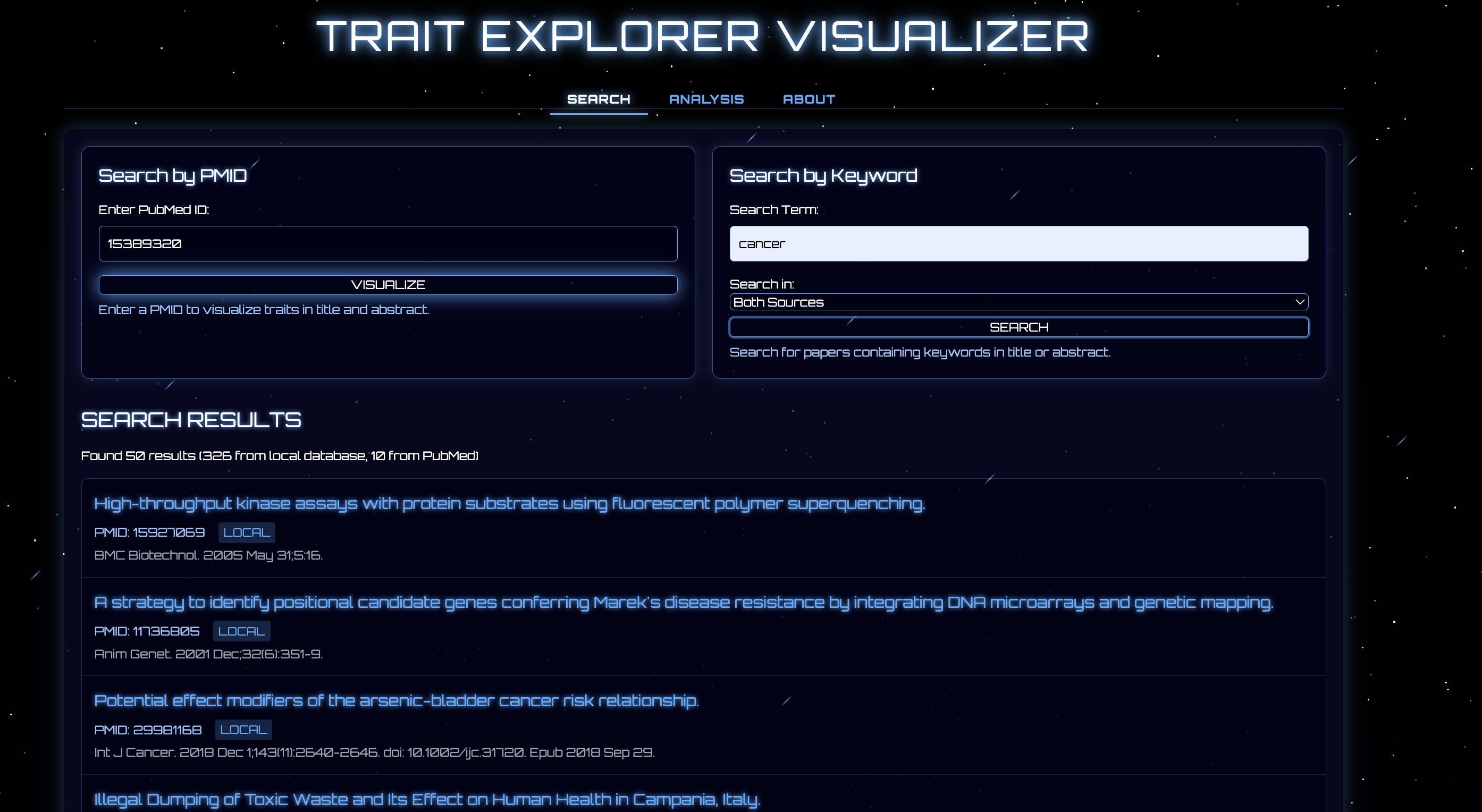Focus the Search Term field containing cancer

click(x=1018, y=243)
